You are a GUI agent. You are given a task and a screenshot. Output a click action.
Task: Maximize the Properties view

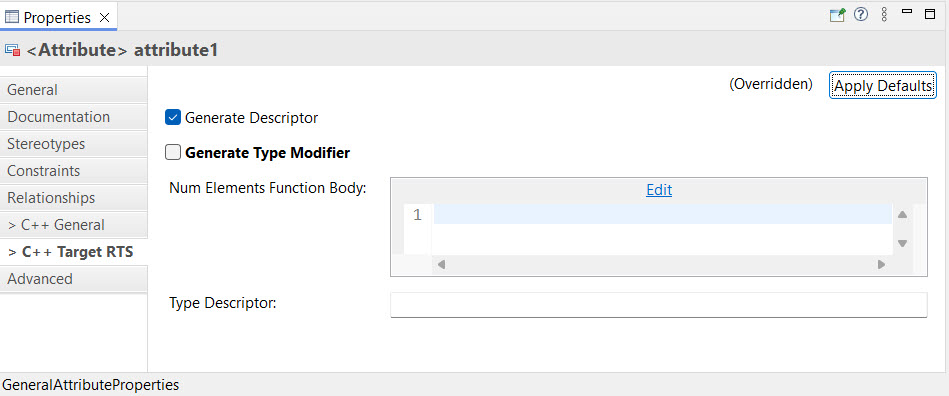(x=930, y=14)
